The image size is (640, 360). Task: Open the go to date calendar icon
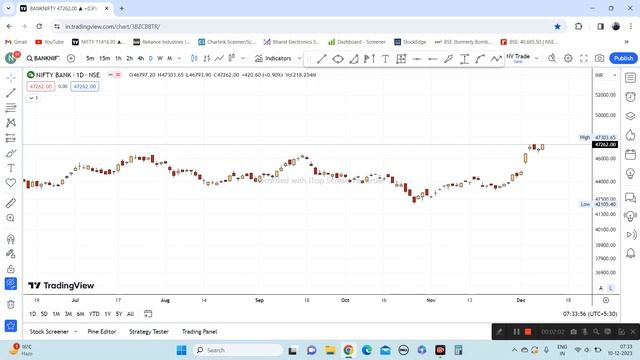[148, 313]
